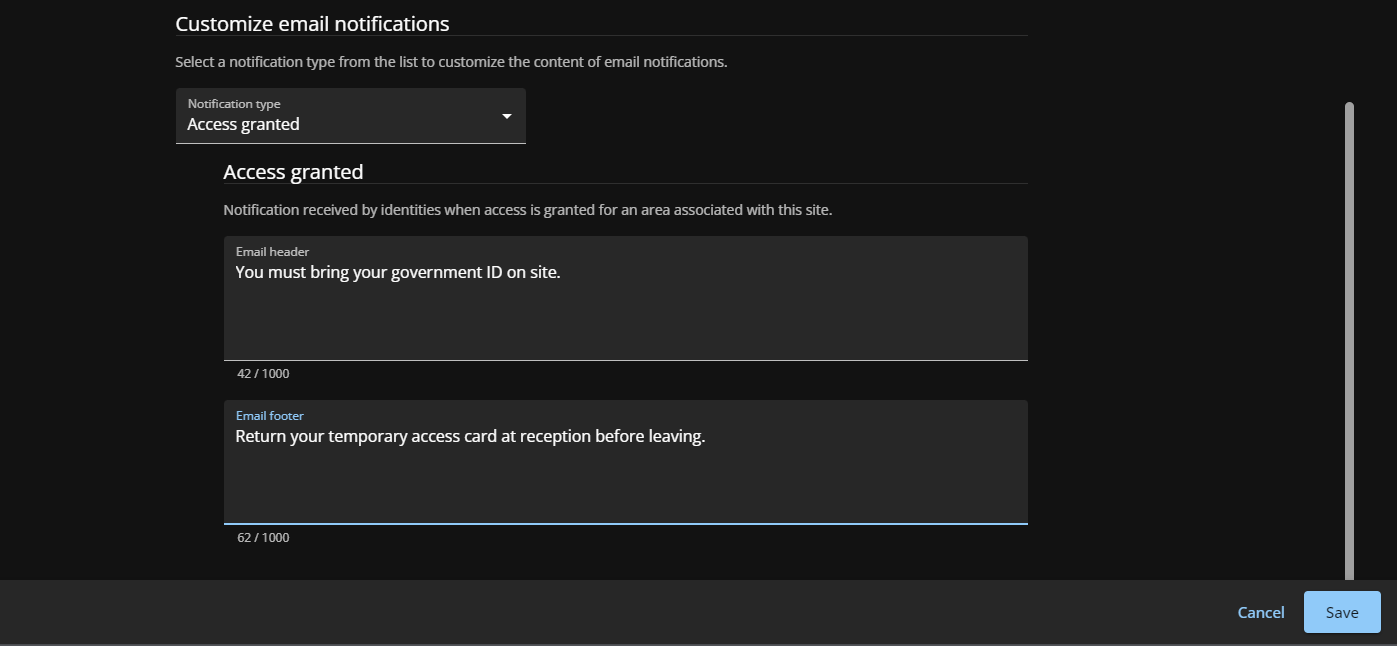Click the dropdown chevron arrow

pos(506,116)
